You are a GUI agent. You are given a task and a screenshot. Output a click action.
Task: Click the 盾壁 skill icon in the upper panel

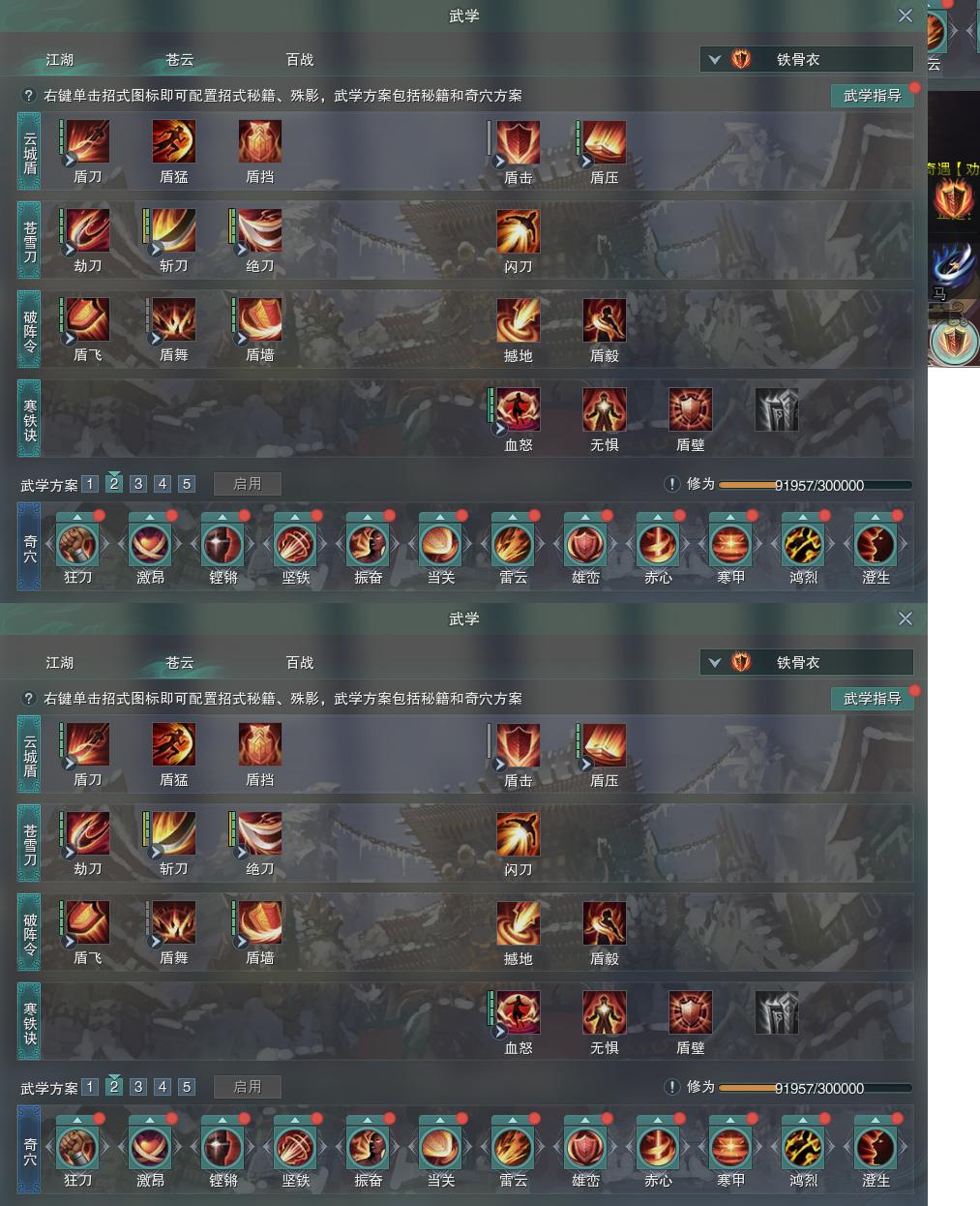click(x=691, y=409)
